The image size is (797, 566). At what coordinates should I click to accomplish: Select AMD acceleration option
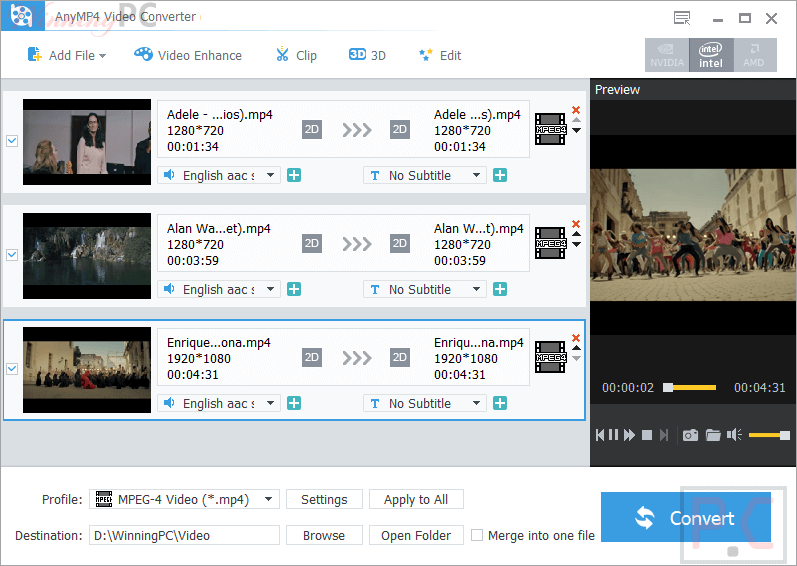click(754, 55)
